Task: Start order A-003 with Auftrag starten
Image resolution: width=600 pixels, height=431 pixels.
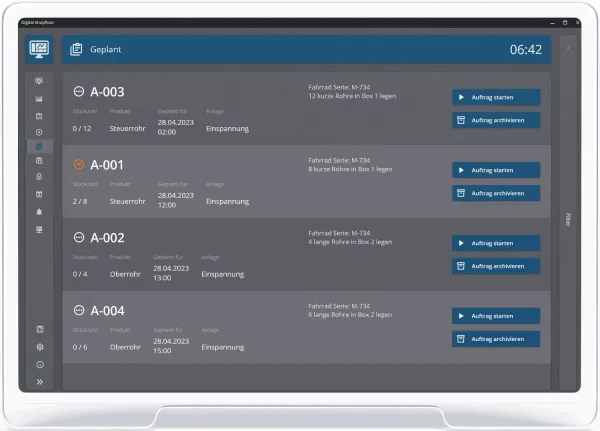Action: [496, 97]
